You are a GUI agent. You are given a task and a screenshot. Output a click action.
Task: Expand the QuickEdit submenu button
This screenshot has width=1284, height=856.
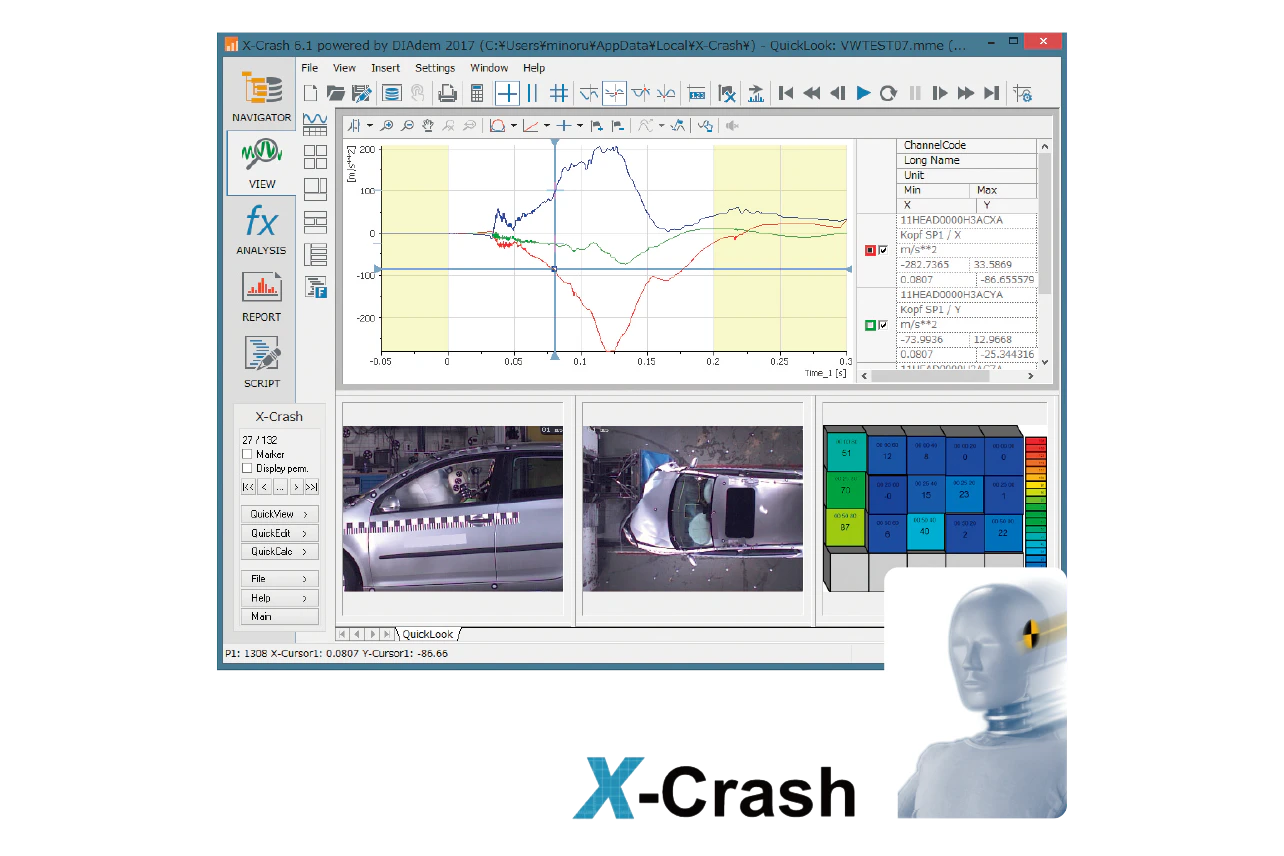click(x=279, y=533)
